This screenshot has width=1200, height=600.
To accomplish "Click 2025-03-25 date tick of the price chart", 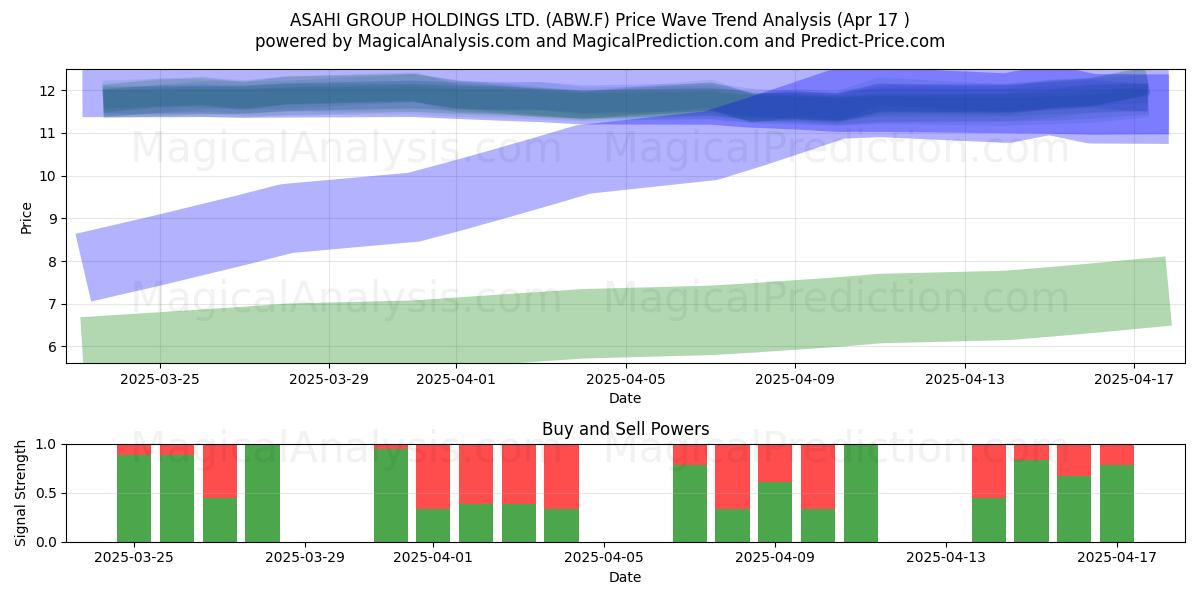I will [x=160, y=380].
